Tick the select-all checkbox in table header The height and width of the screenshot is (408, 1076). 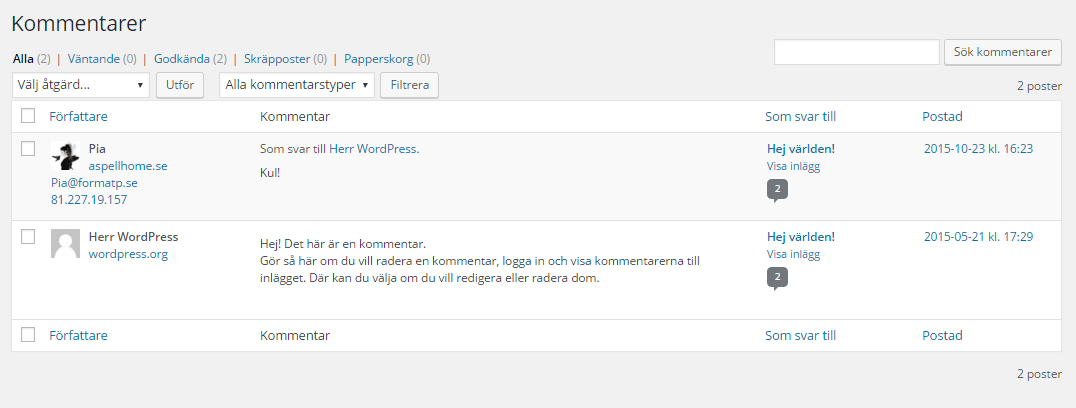pos(28,116)
